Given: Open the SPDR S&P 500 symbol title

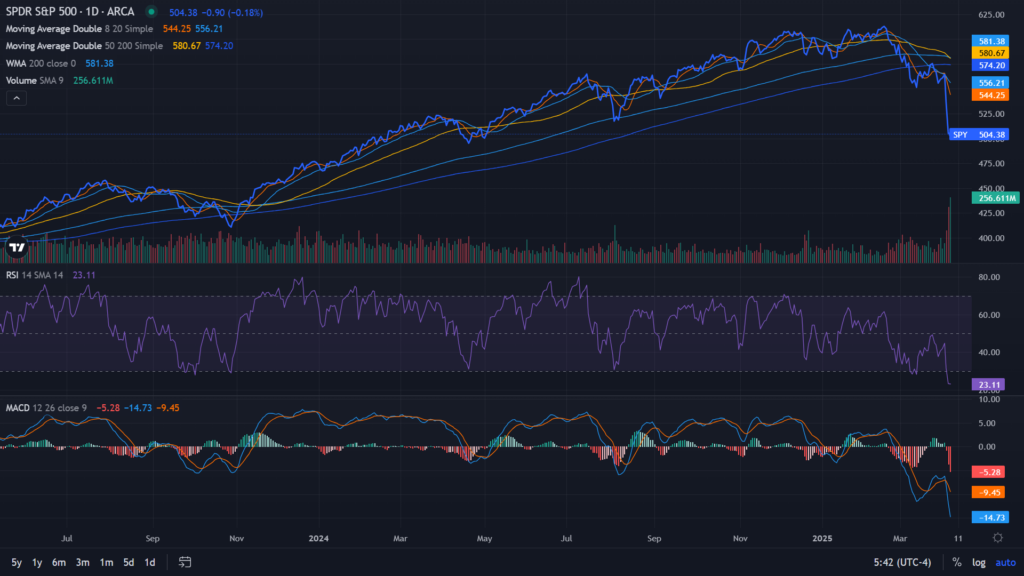Looking at the screenshot, I should pos(70,12).
